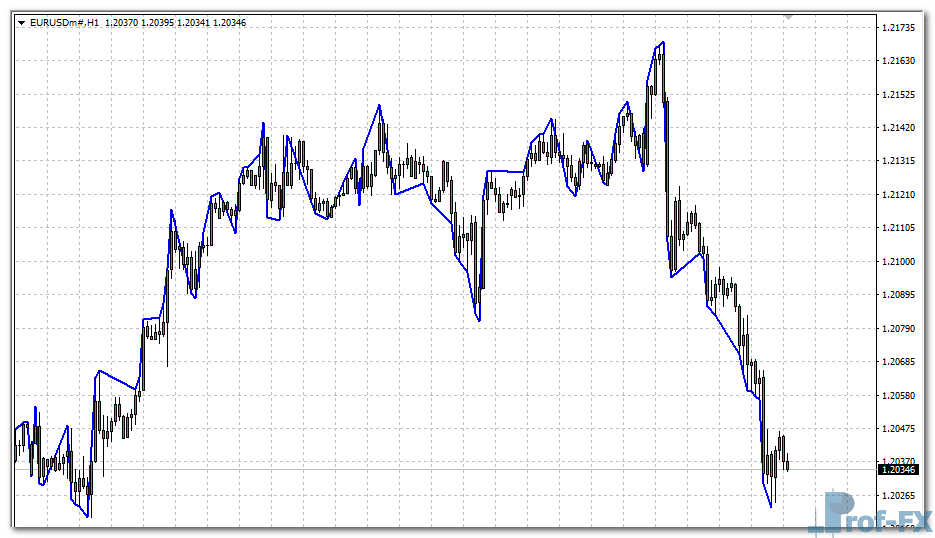Click the 1.21630 level on price axis

901,61
